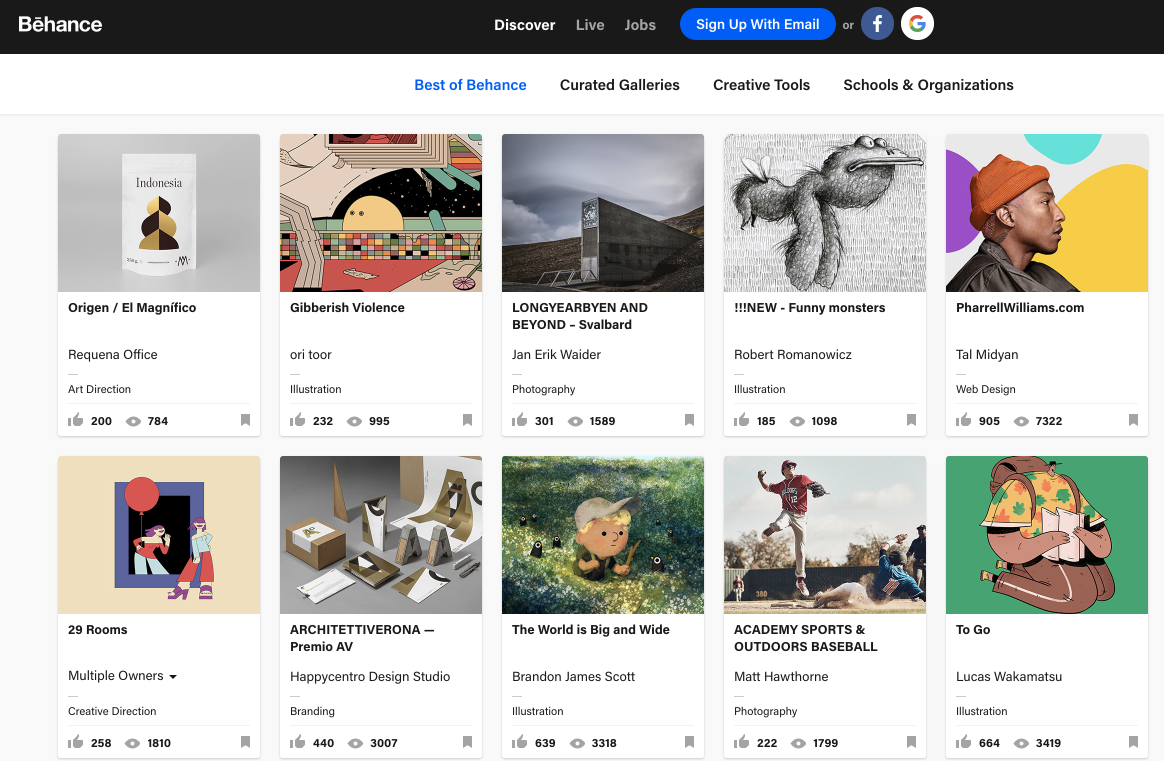1164x761 pixels.
Task: Open the Discover nav item
Action: coord(525,25)
